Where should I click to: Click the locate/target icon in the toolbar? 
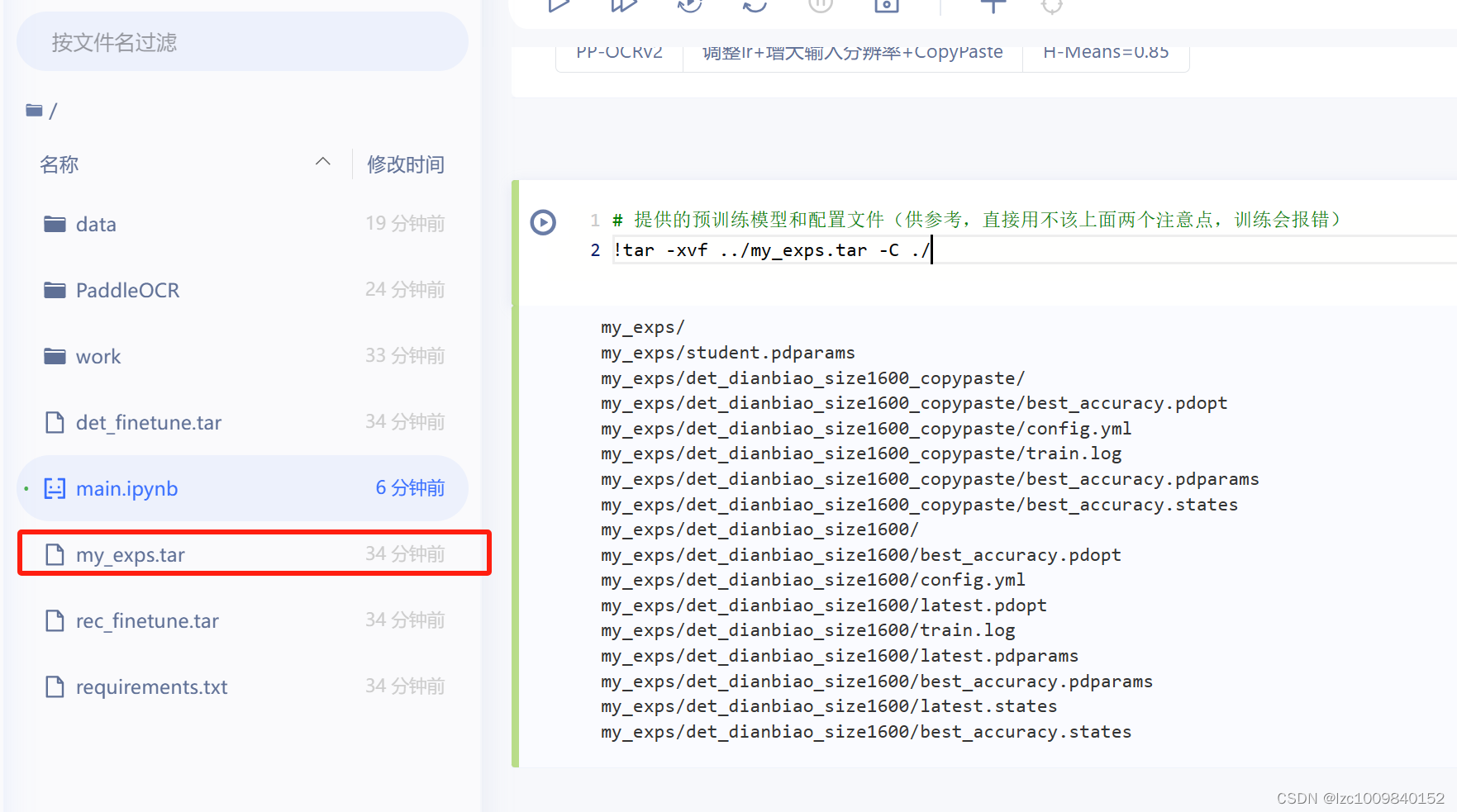pyautogui.click(x=1051, y=7)
